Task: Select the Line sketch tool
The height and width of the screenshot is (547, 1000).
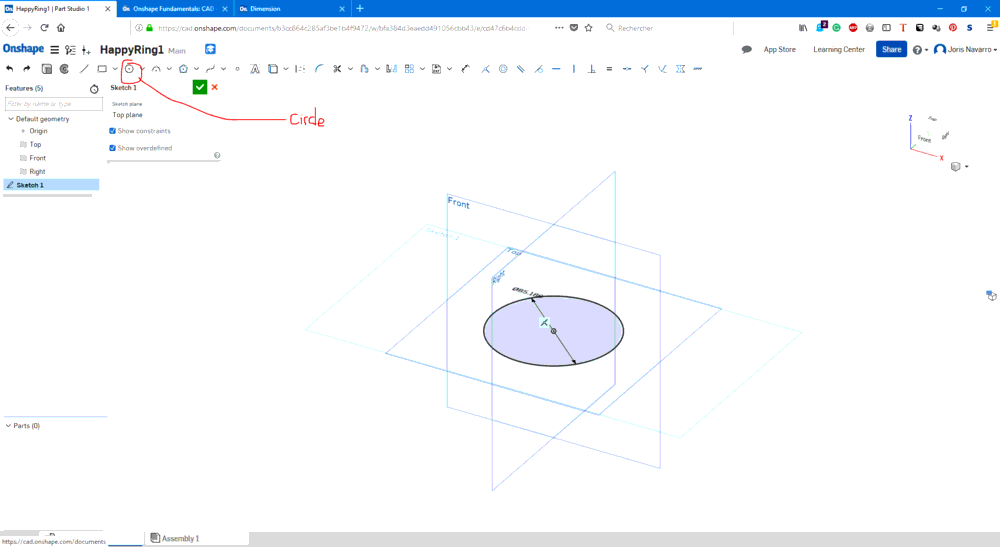Action: [x=84, y=69]
